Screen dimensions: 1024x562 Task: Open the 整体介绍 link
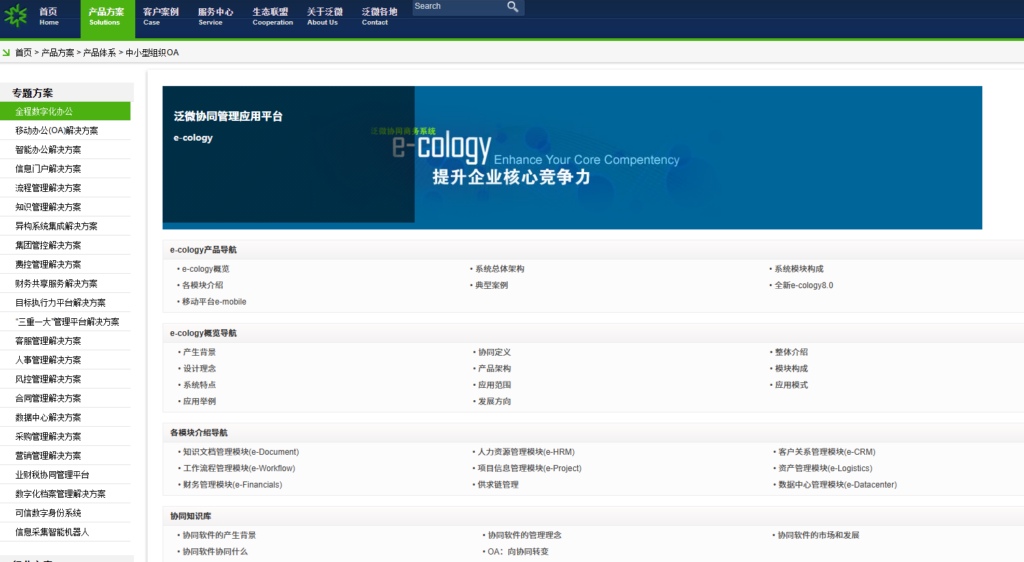[792, 352]
